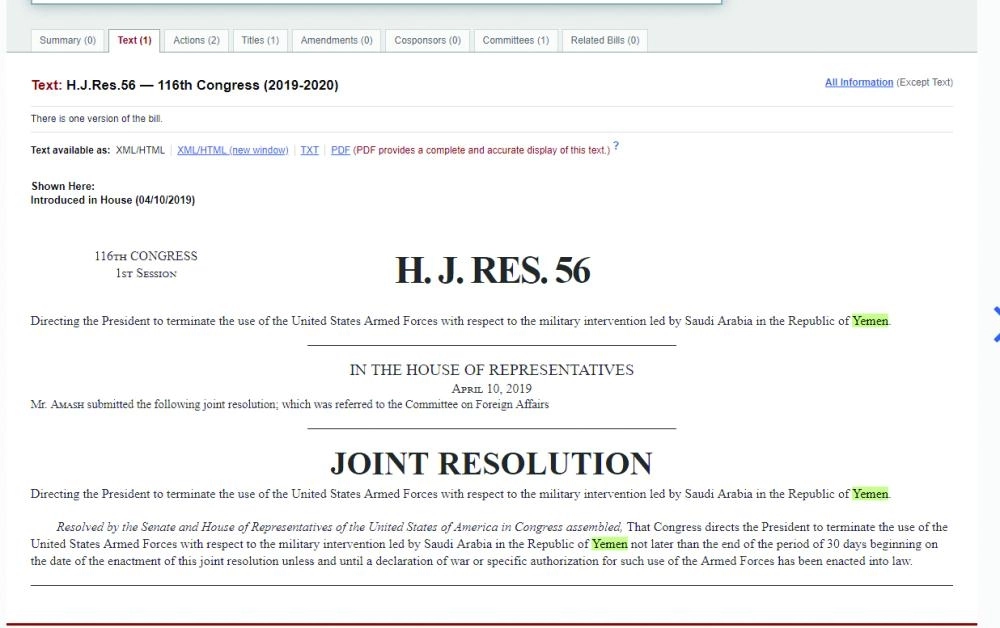Click the blue next arrow at right edge
Viewport: 1000px width, 628px height.
pos(995,324)
